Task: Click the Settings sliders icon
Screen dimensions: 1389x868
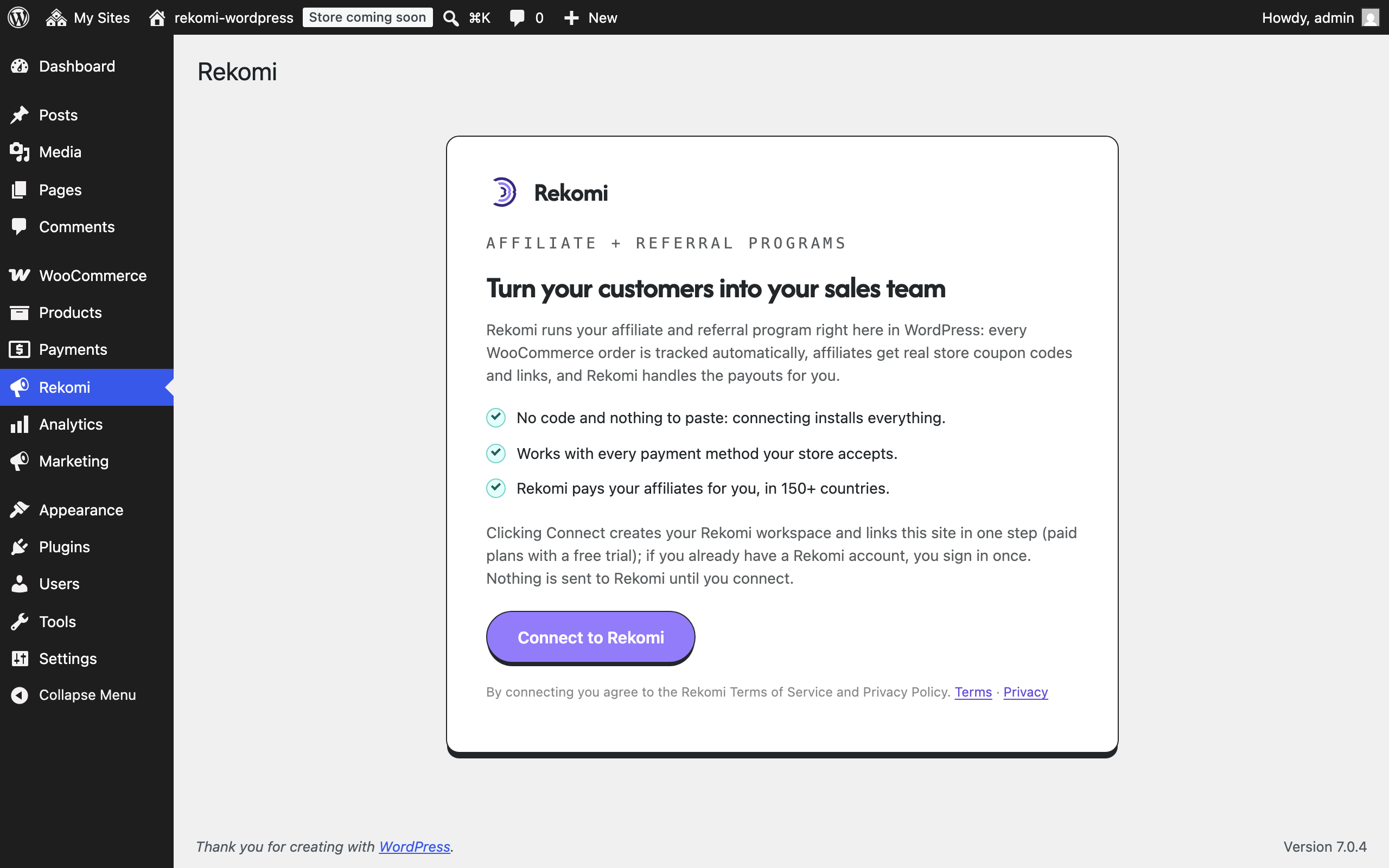Action: click(x=20, y=659)
